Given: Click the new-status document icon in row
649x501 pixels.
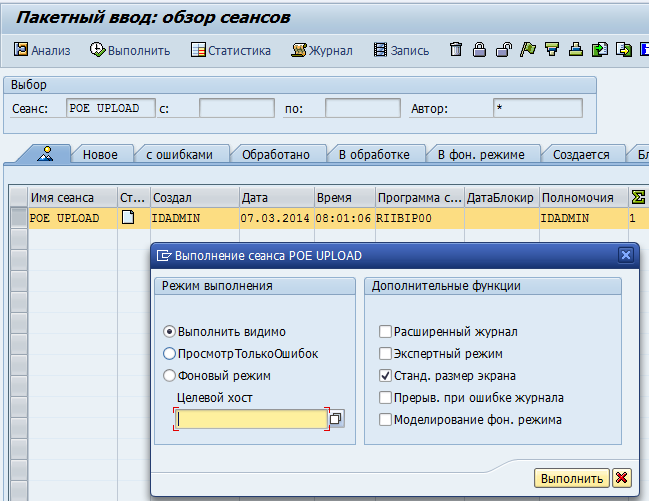Looking at the screenshot, I should tap(128, 217).
